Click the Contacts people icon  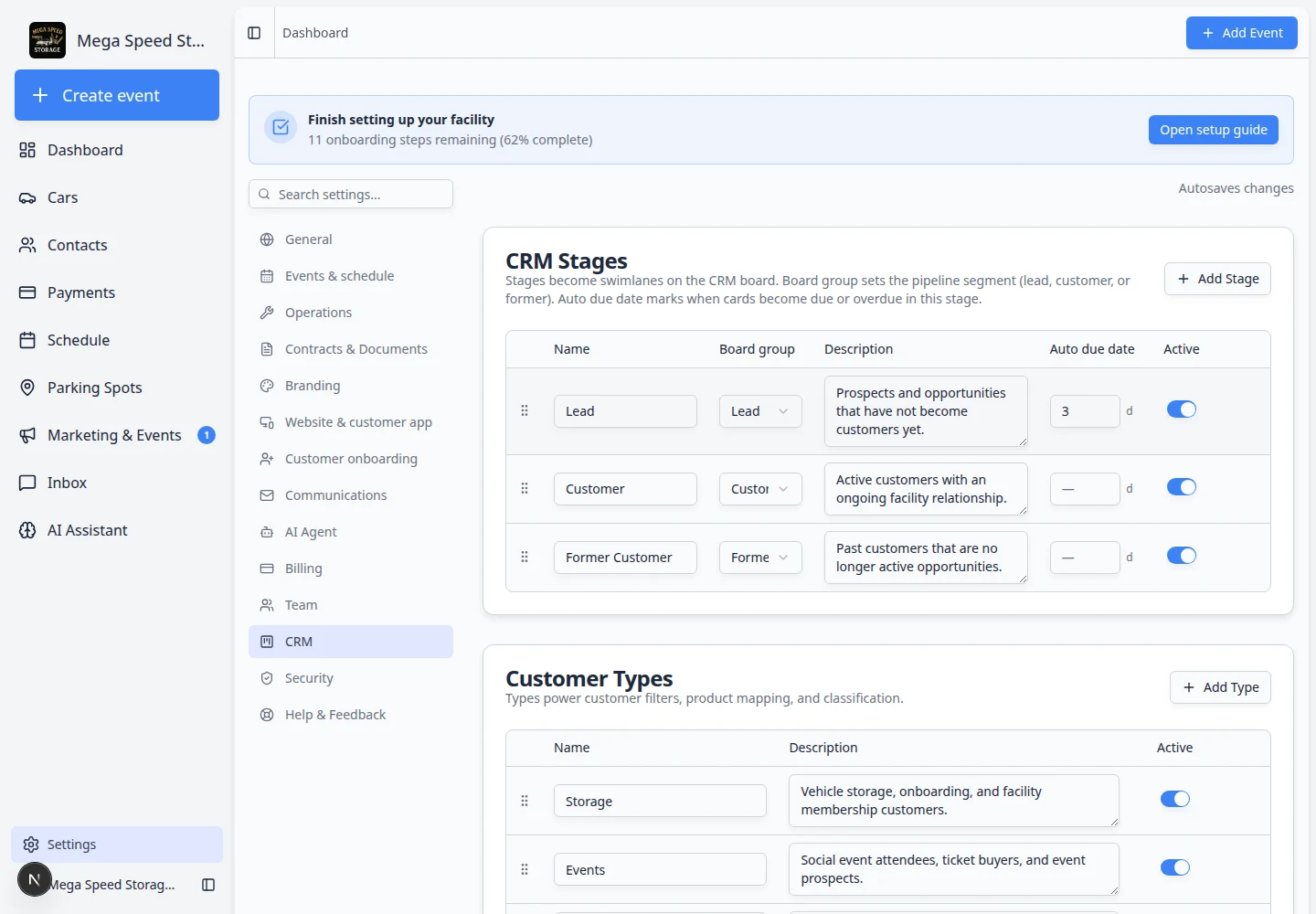[x=27, y=245]
